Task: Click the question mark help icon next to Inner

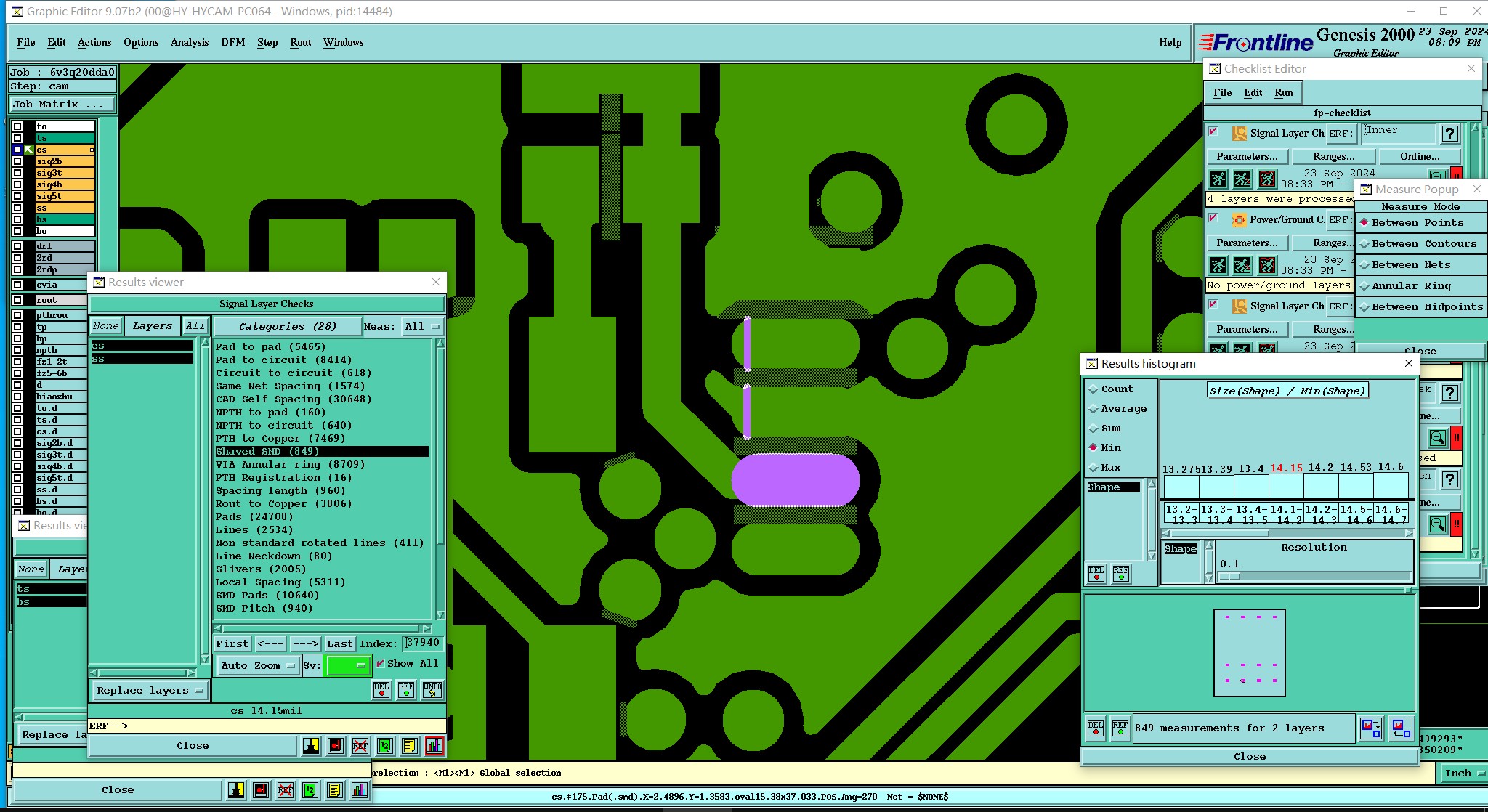Action: coord(1449,134)
